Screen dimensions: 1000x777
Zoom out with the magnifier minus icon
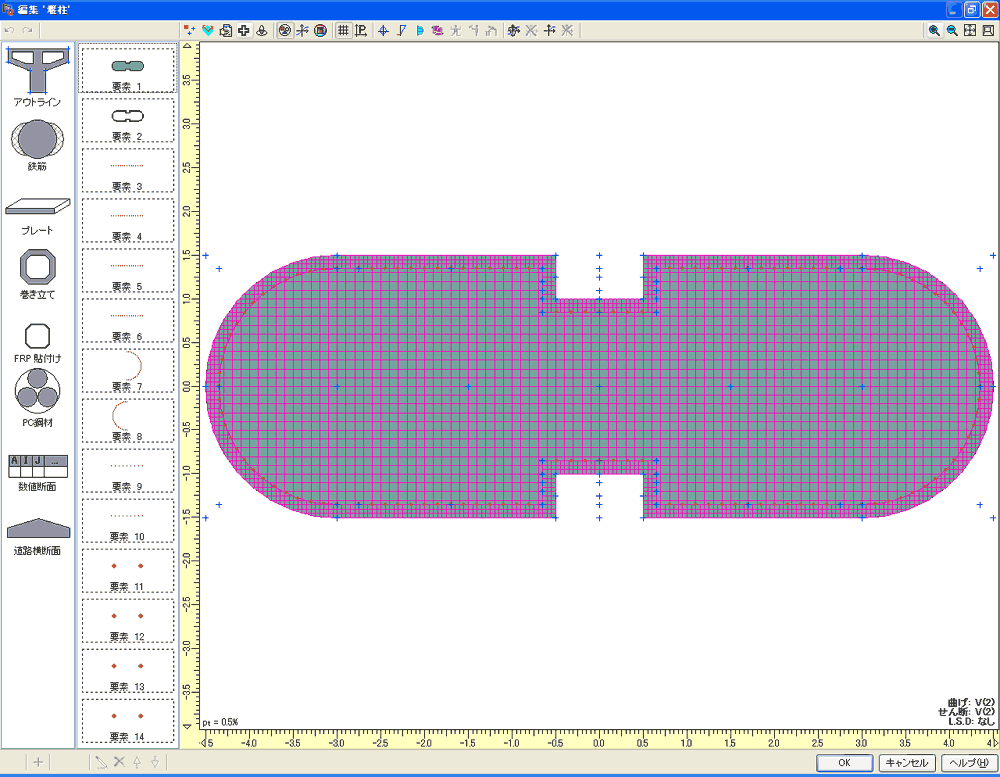(x=952, y=30)
